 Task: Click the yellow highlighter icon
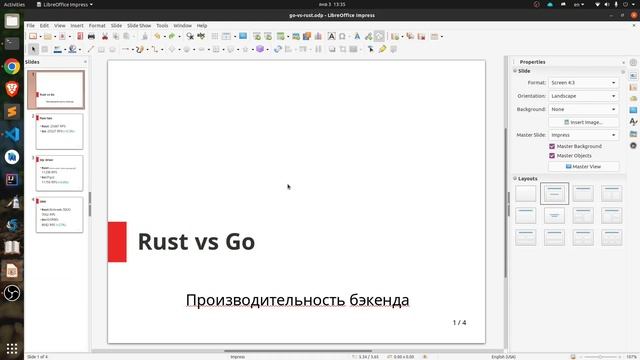pyautogui.click(x=382, y=49)
